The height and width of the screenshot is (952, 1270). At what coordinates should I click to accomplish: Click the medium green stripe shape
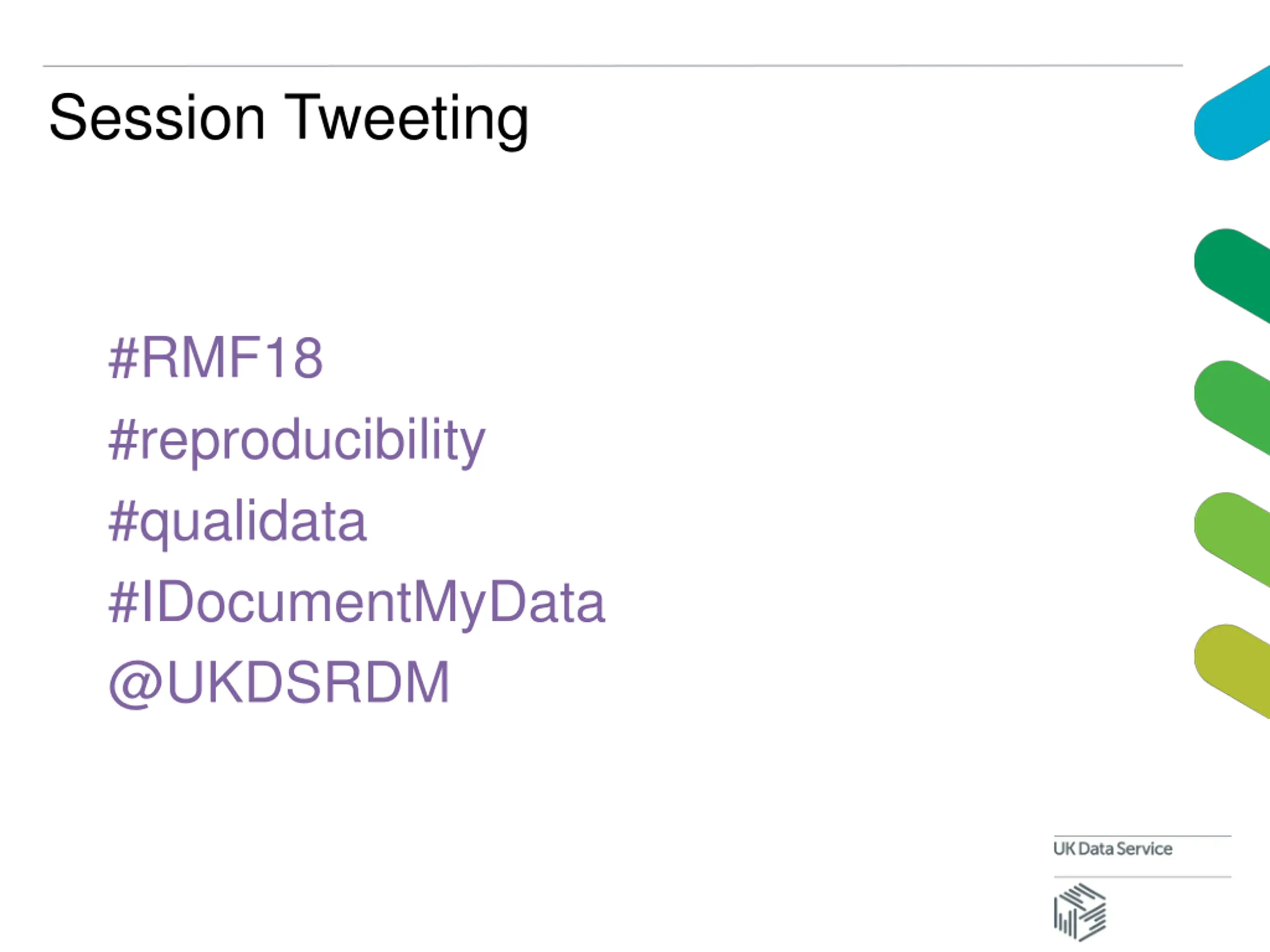[x=1233, y=408]
